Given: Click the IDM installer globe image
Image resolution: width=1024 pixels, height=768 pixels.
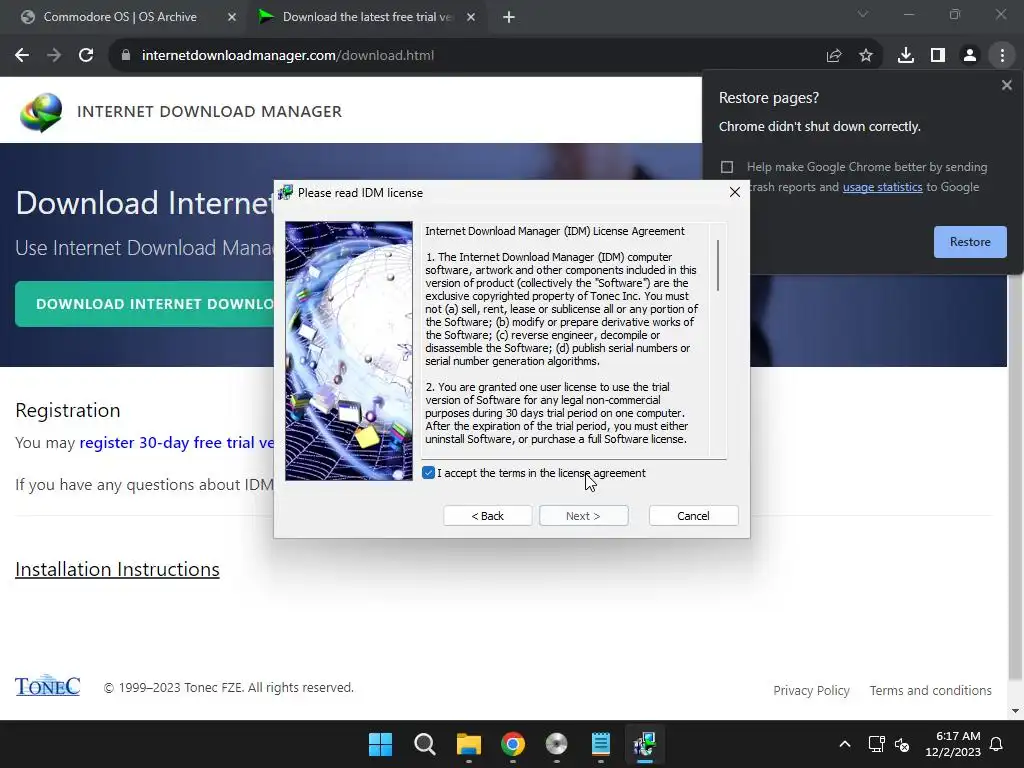Looking at the screenshot, I should 349,351.
